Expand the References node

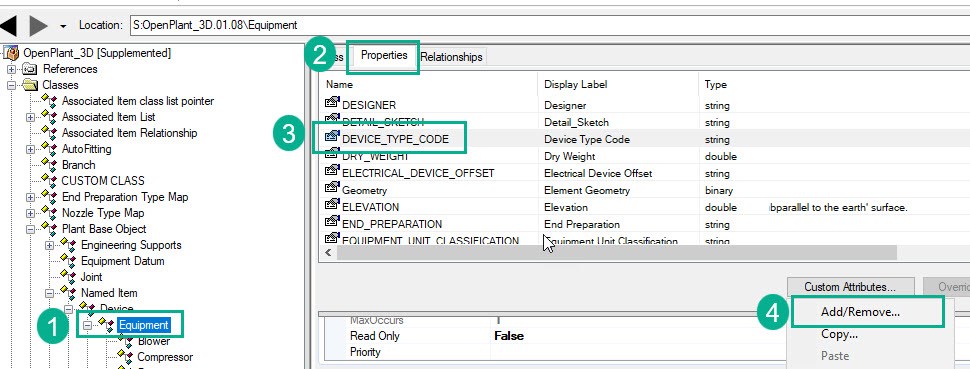pos(11,69)
